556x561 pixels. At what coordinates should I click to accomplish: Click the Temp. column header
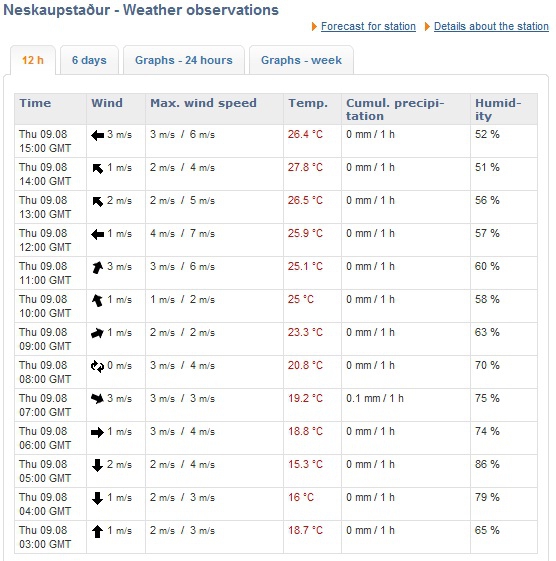312,109
